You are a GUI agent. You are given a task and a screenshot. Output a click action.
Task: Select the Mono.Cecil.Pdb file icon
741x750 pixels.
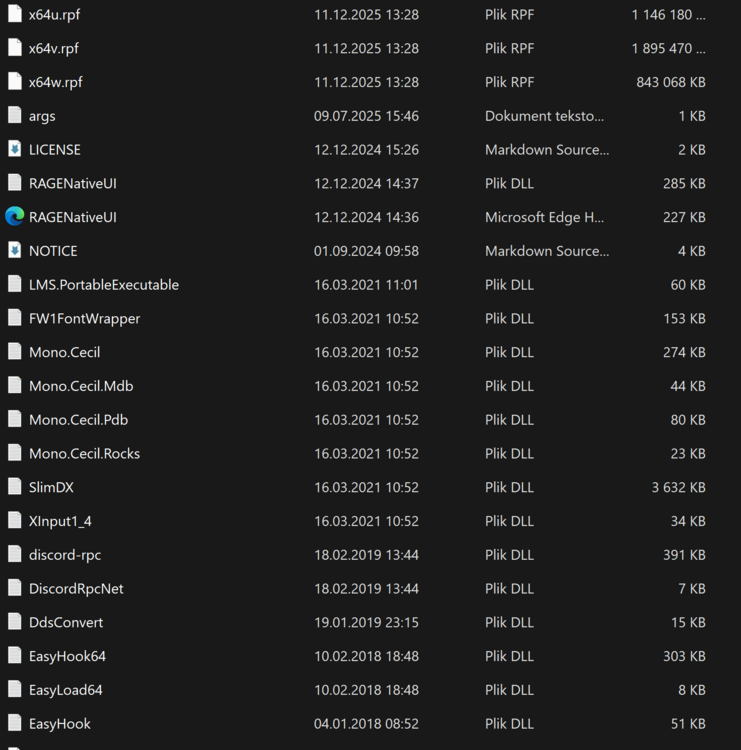[15, 419]
